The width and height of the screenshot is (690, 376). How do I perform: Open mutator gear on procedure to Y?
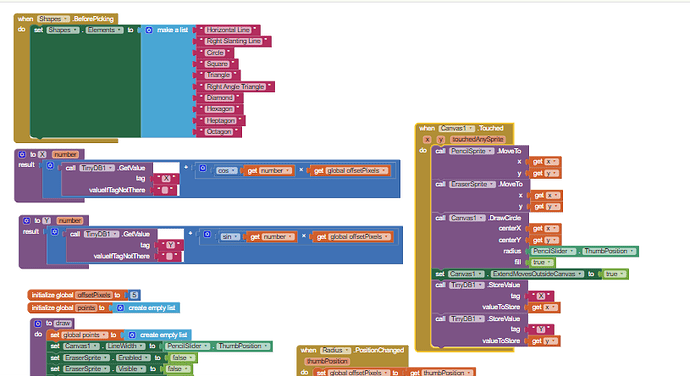tap(26, 221)
